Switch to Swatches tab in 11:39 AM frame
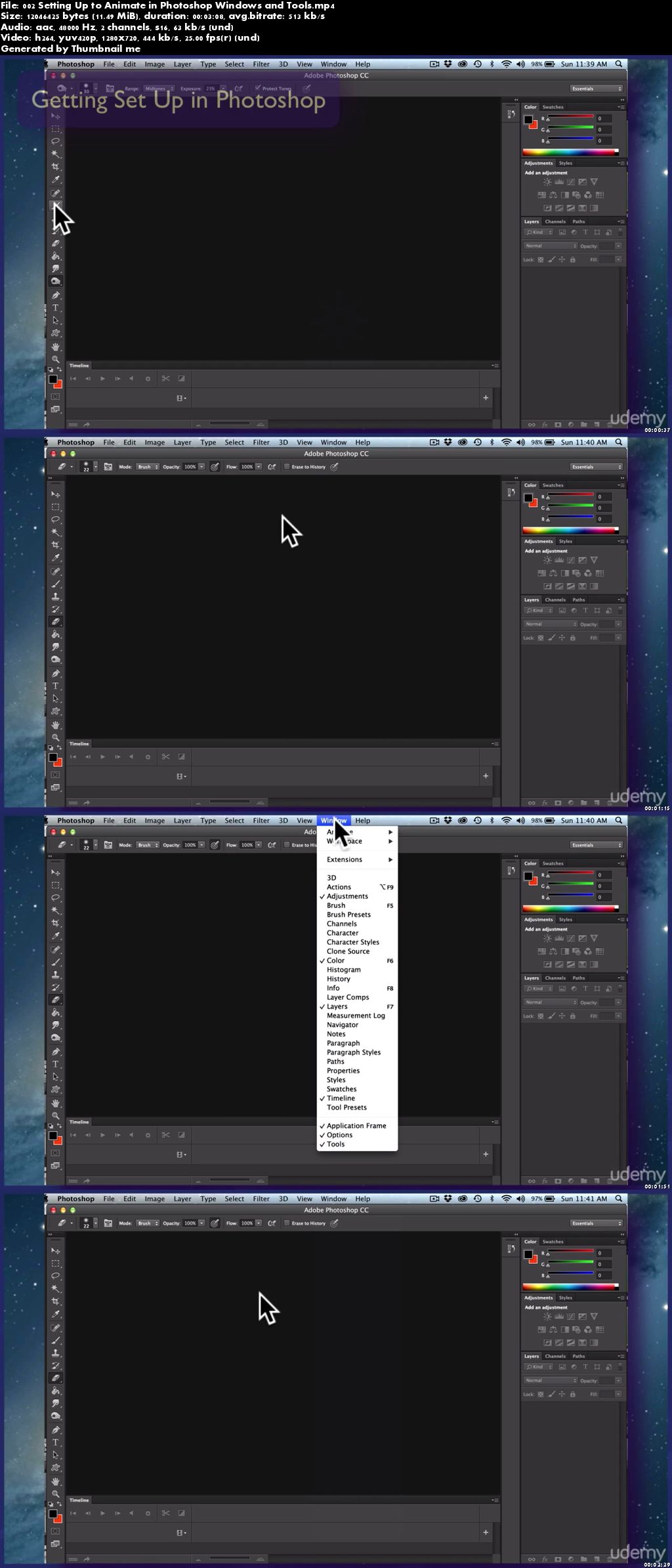Screen dimensions: 672x1568 (x=553, y=107)
